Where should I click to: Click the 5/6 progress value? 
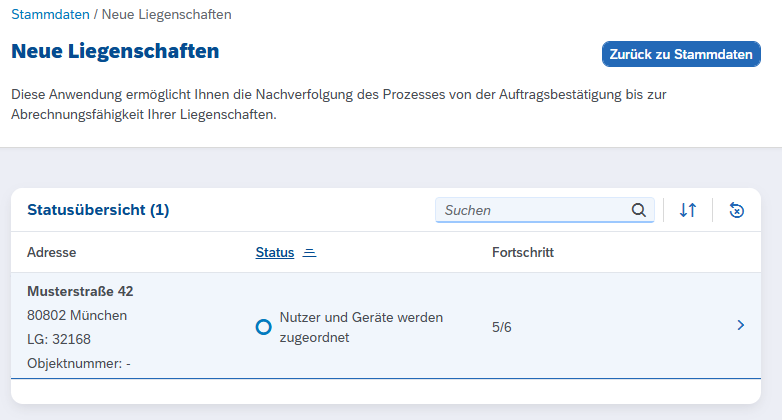502,327
